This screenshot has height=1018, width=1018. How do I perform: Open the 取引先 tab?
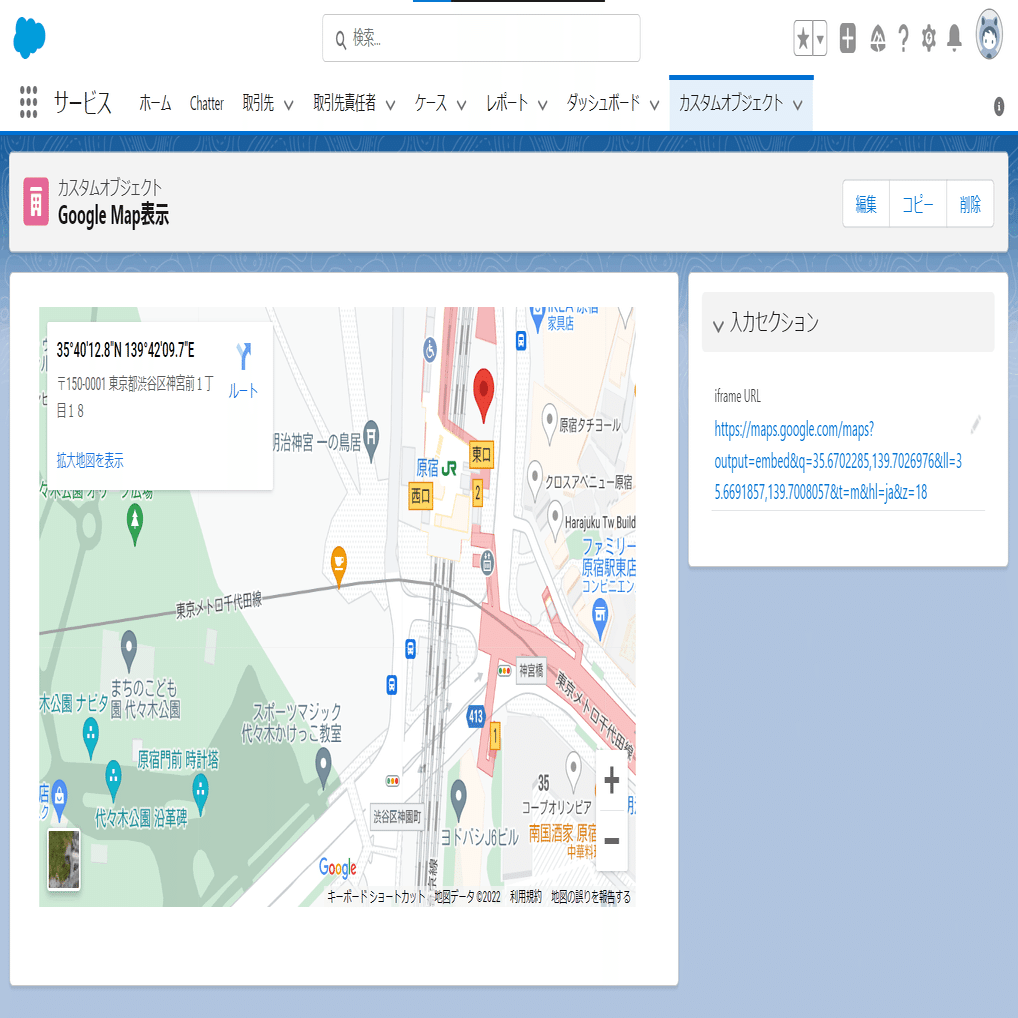(258, 103)
